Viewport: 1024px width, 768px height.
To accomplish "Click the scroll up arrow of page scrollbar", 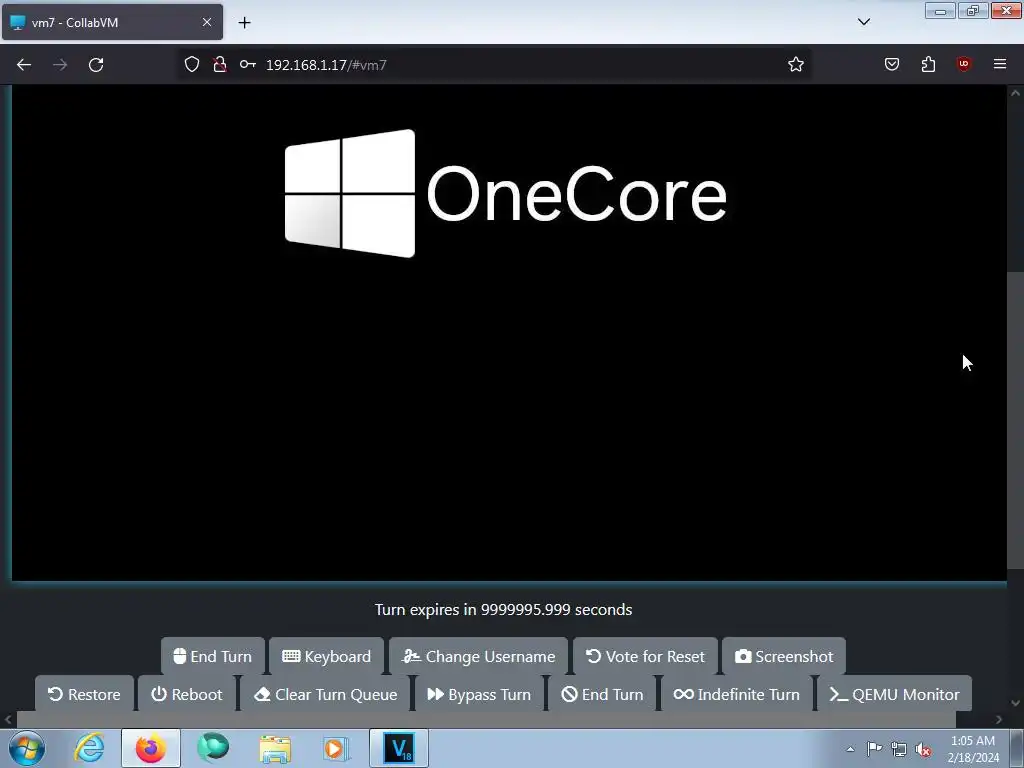I will [x=1015, y=93].
